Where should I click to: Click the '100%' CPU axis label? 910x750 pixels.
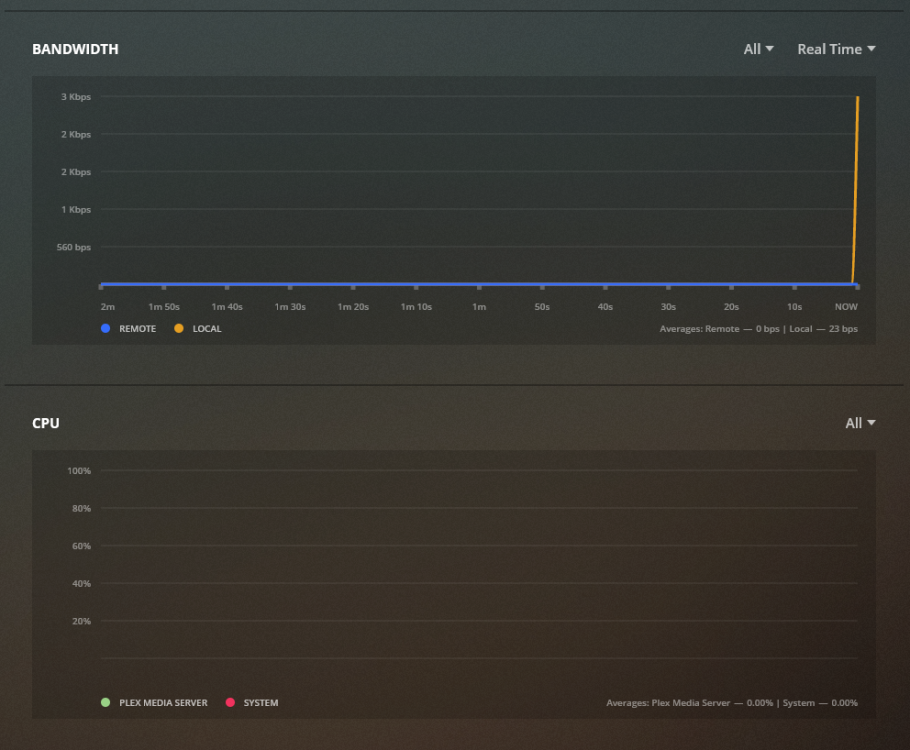(x=79, y=471)
